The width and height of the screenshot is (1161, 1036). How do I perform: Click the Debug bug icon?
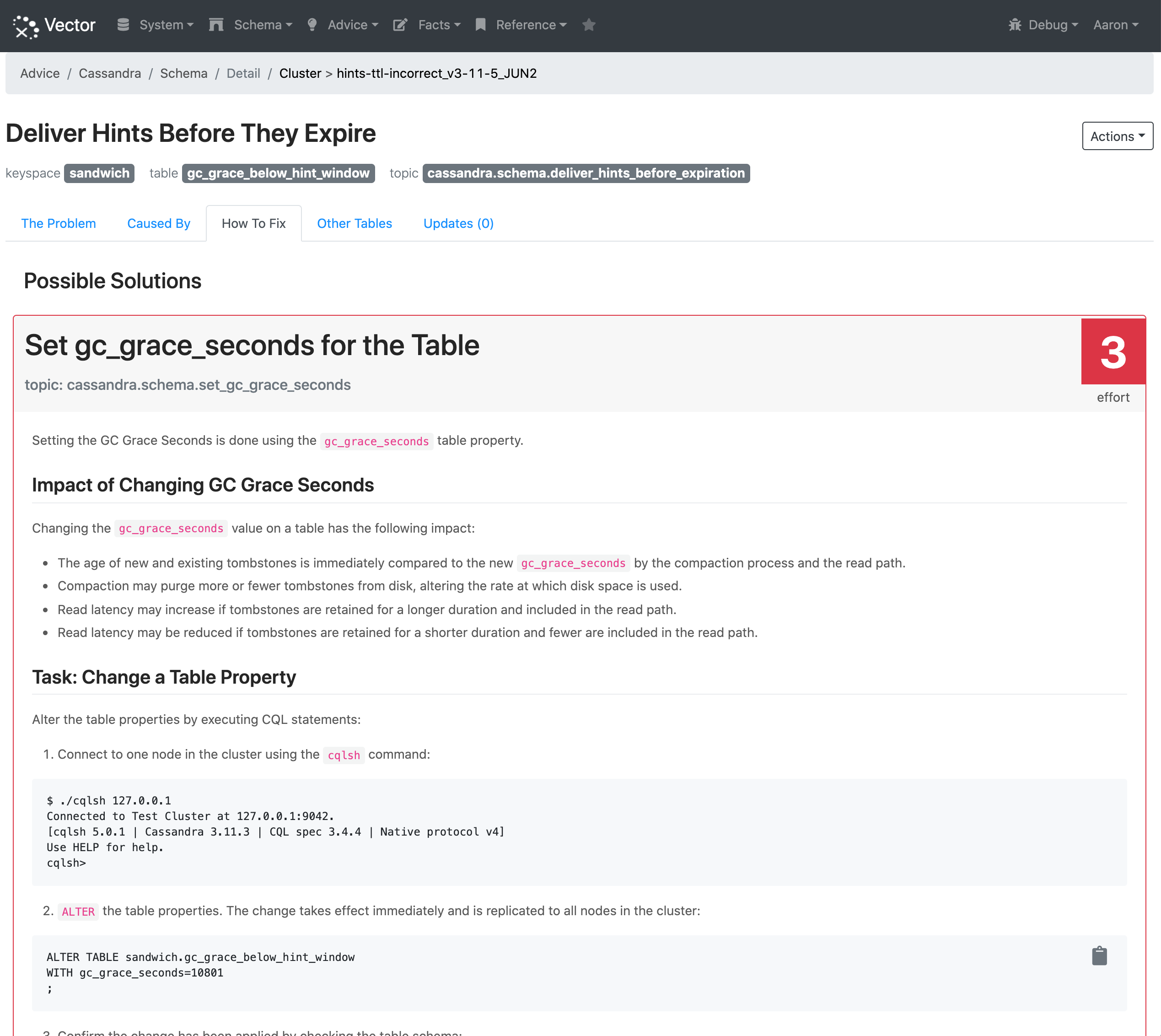click(1015, 25)
